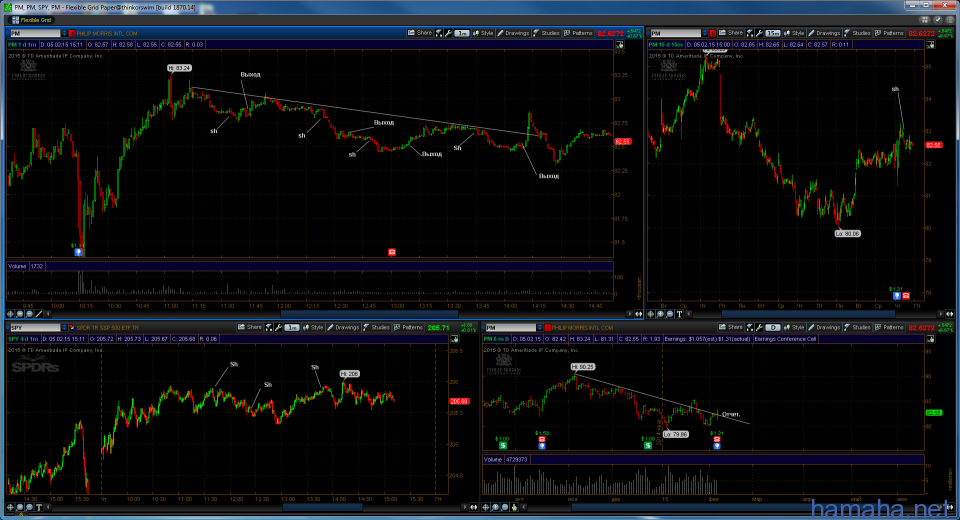Click the Volume label in PM 1m chart
This screenshot has width=960, height=520.
tap(18, 266)
